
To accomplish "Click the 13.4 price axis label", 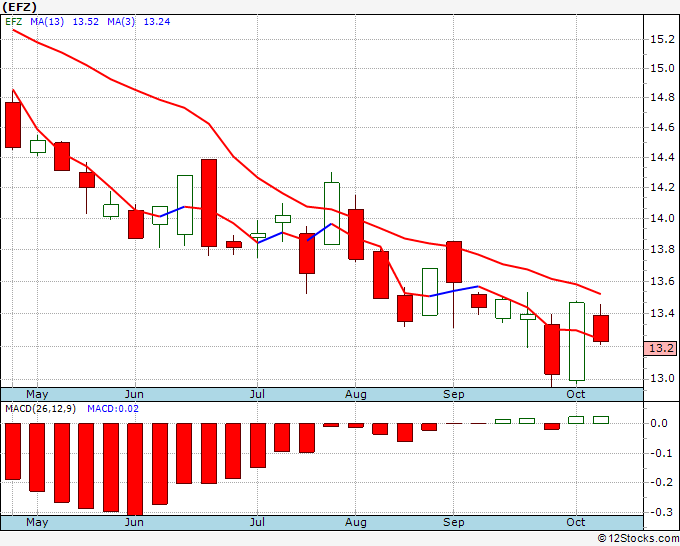I will click(662, 313).
